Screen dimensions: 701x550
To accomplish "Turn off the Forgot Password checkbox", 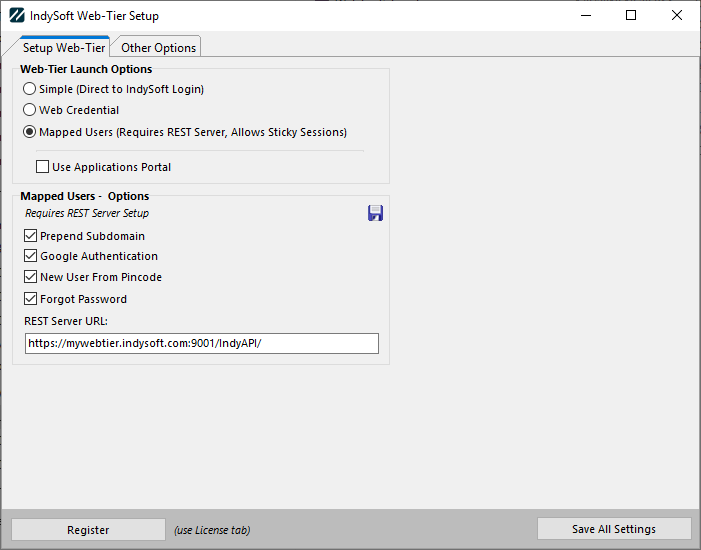I will pyautogui.click(x=31, y=299).
